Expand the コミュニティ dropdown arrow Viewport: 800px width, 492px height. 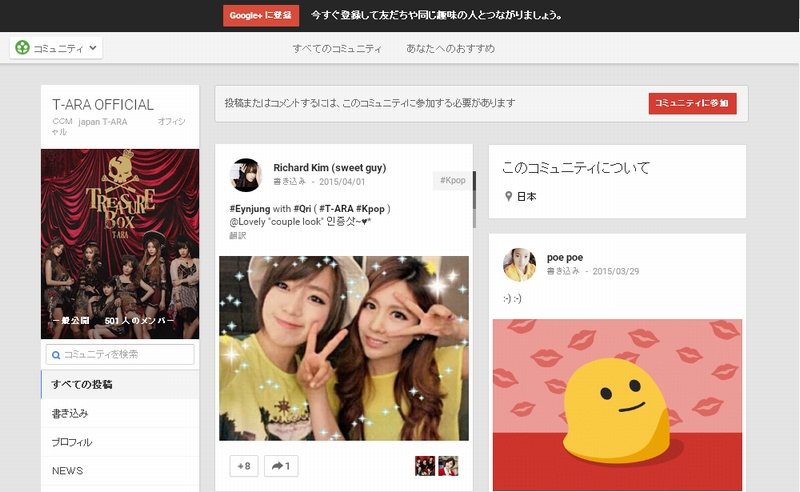93,48
